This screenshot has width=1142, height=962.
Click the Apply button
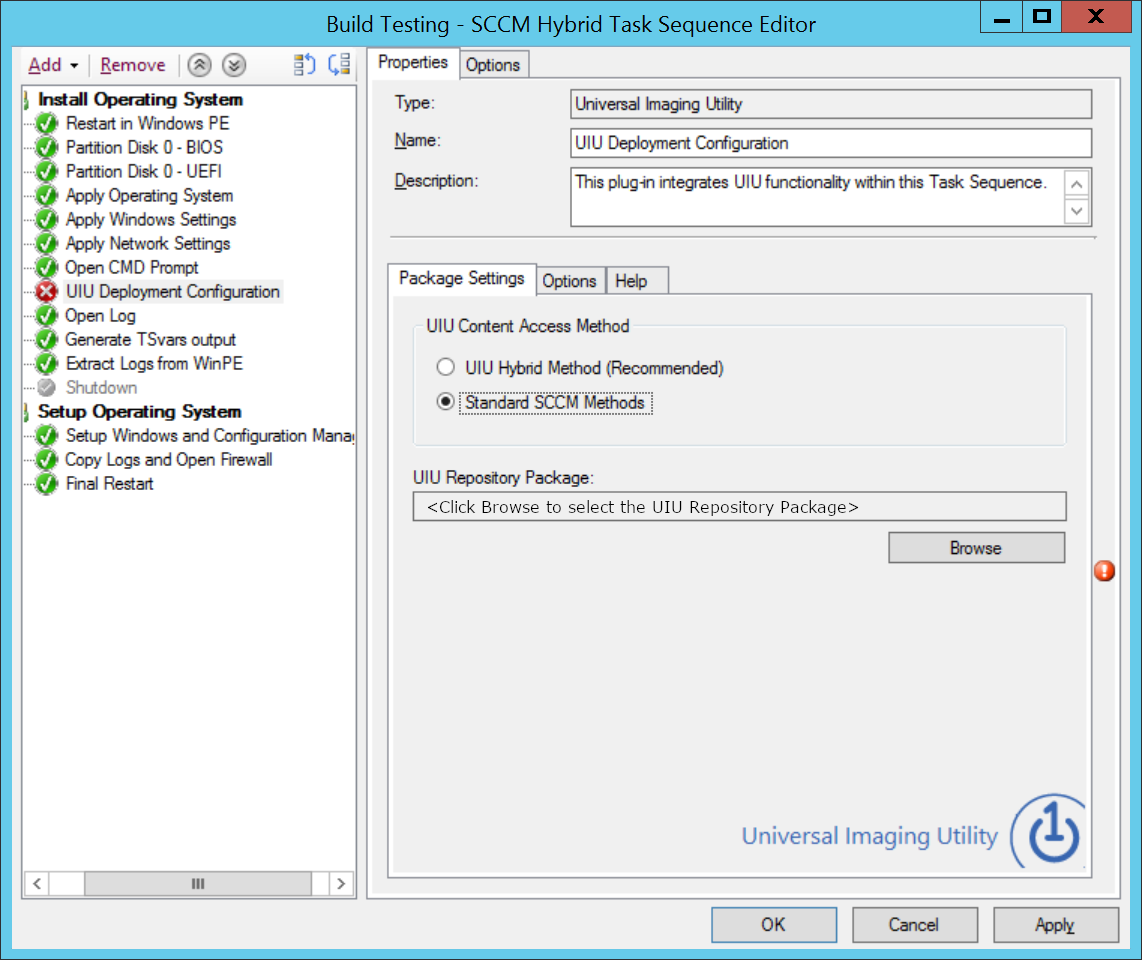pos(1055,925)
